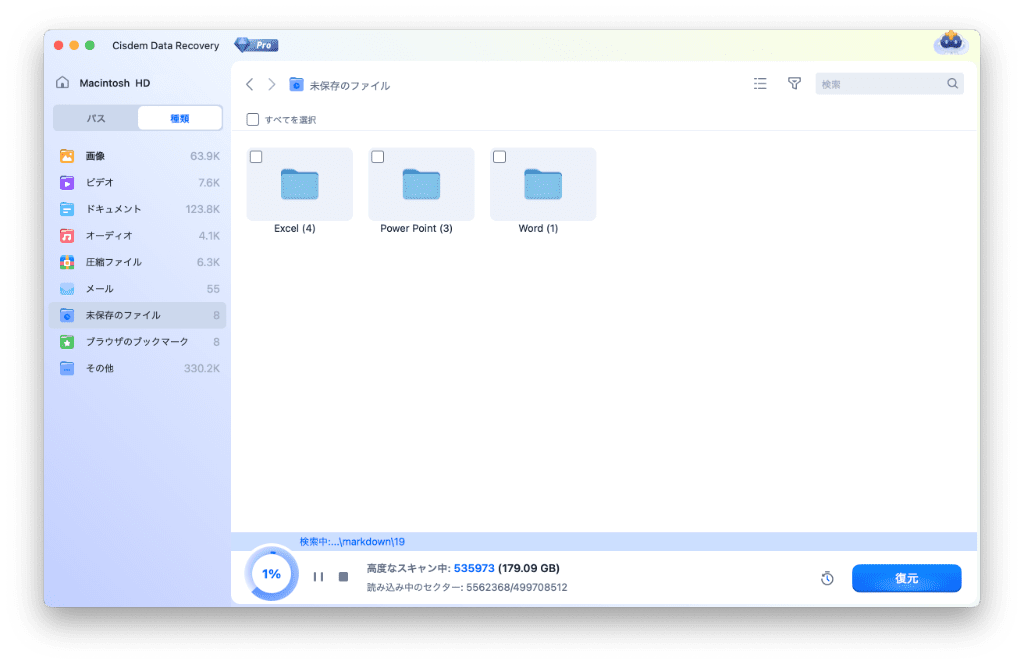Click the home icon beside Macintosh HD
Image resolution: width=1024 pixels, height=664 pixels.
coord(63,83)
